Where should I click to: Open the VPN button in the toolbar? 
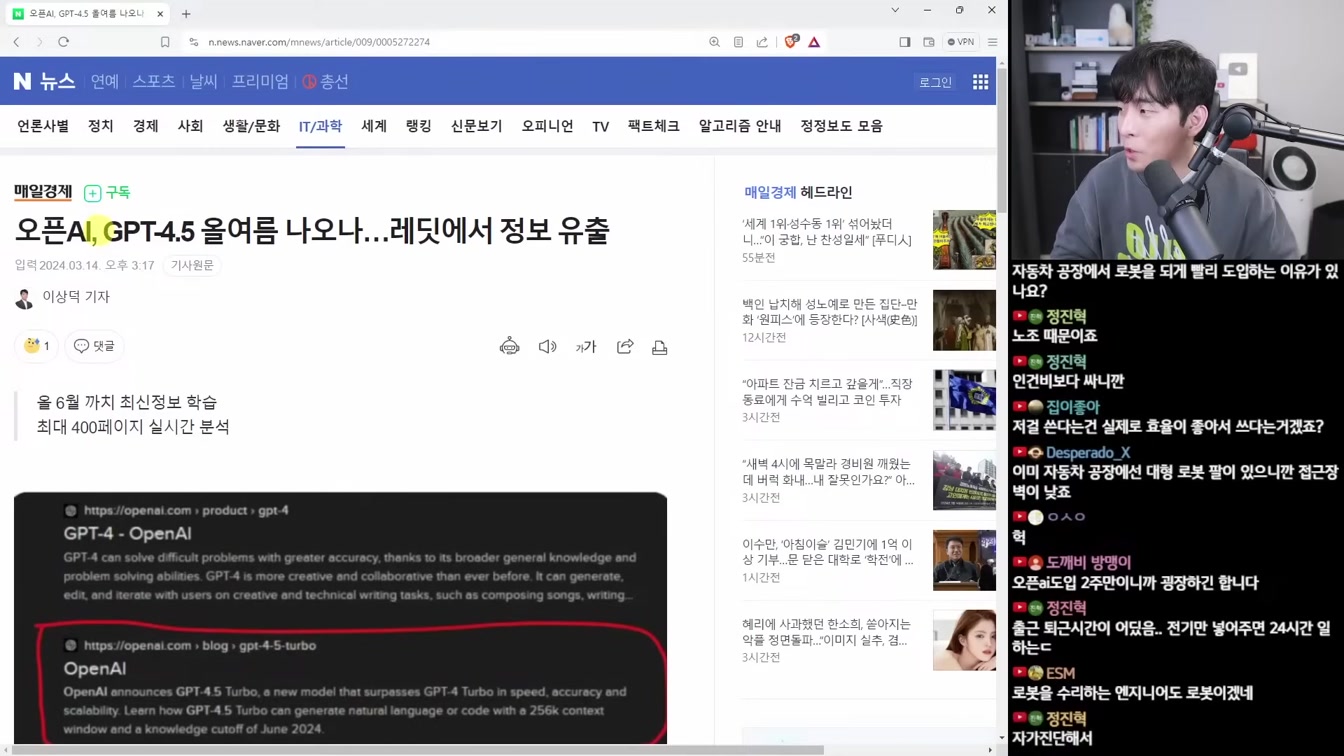click(961, 42)
